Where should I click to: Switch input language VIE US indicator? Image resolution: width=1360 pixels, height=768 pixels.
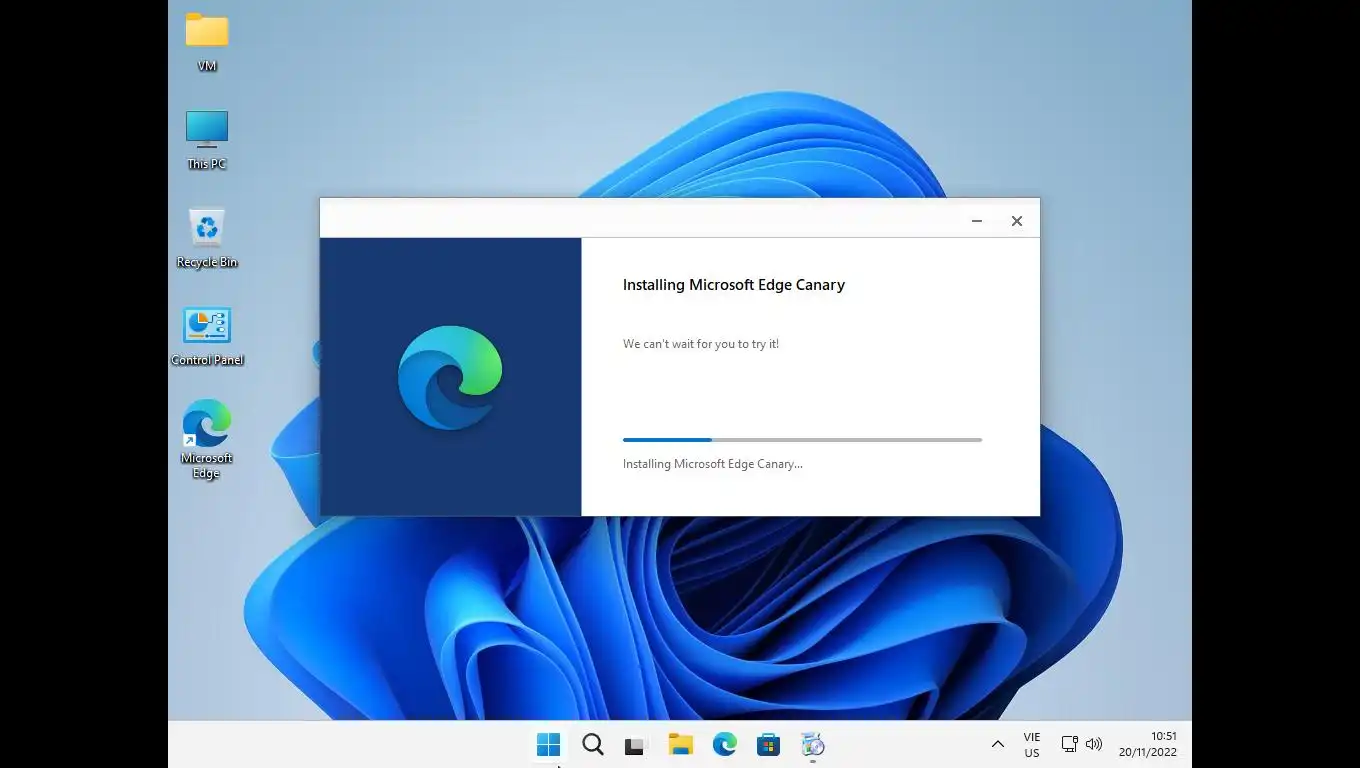tap(1032, 745)
